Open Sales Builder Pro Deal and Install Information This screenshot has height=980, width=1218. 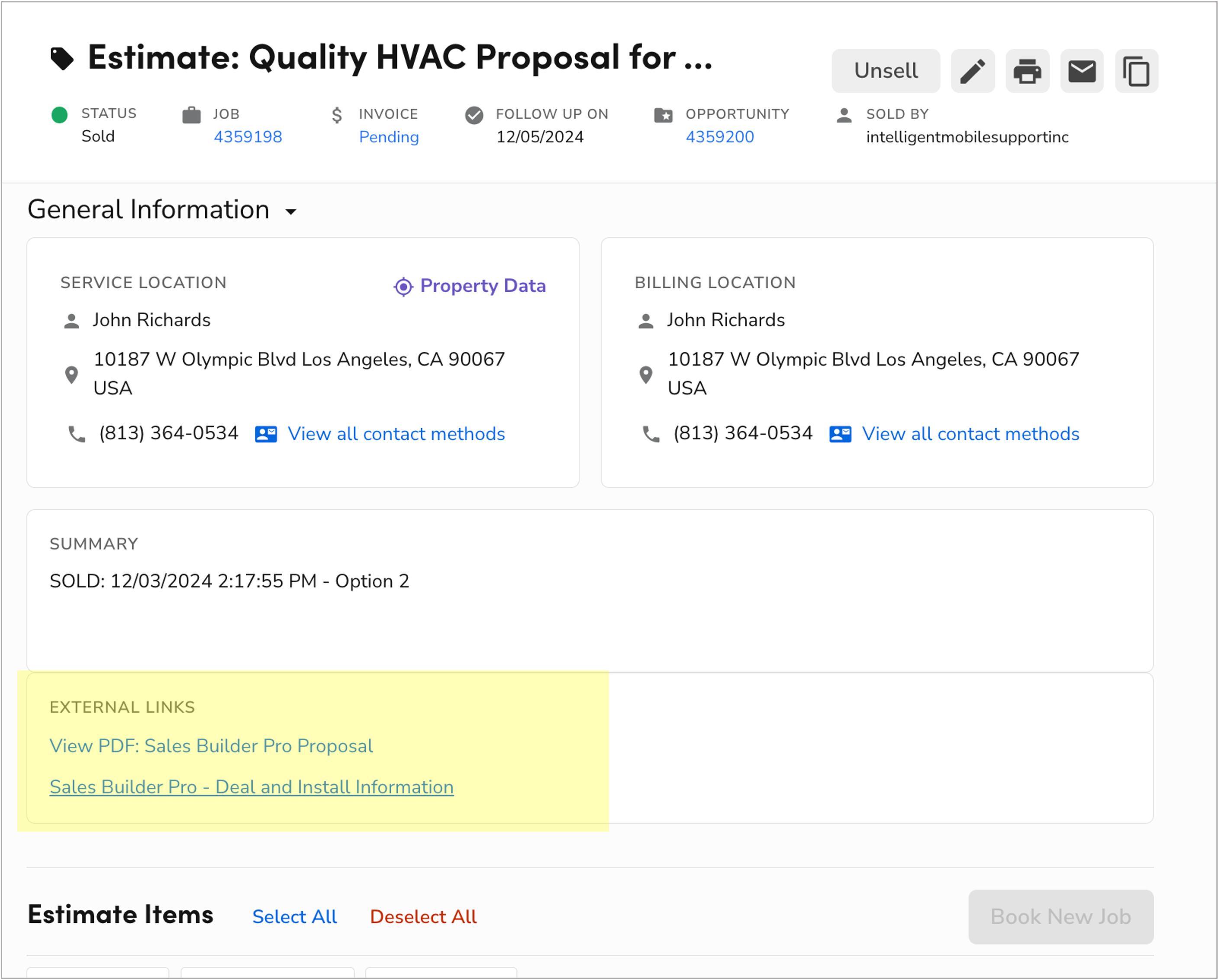click(x=251, y=787)
